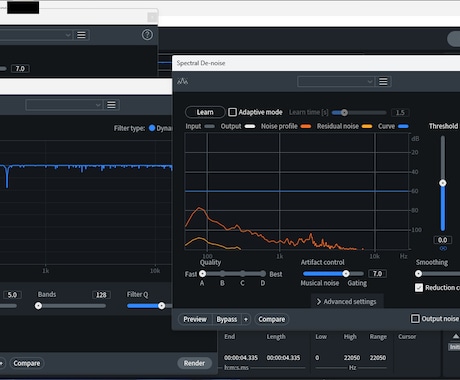Click Compare in Spectral De-noise window
This screenshot has width=460, height=380.
tap(272, 319)
